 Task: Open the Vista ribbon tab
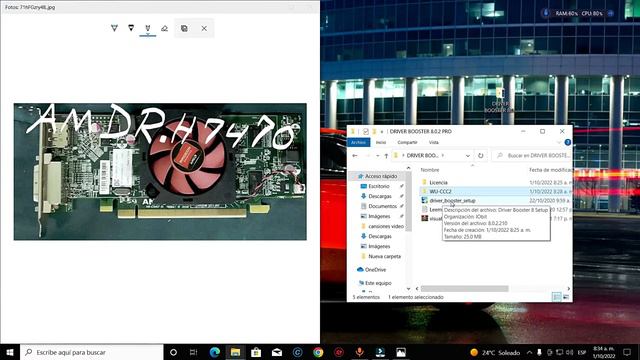(x=433, y=142)
